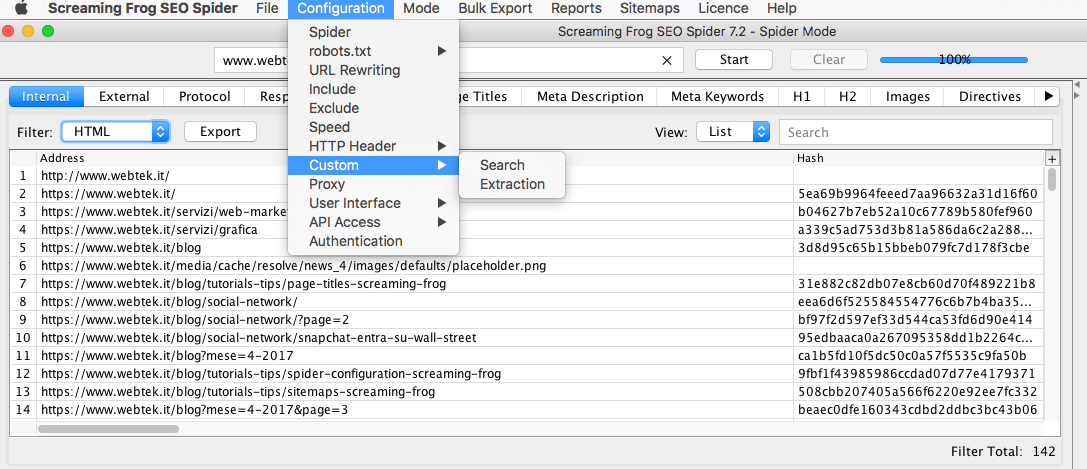Expand the API Access submenu

(373, 222)
